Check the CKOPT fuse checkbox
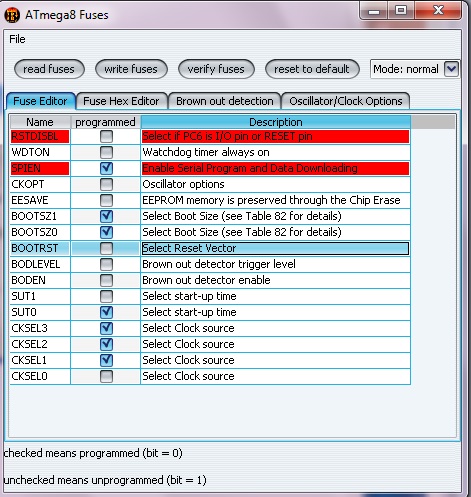471x497 pixels. coord(106,184)
